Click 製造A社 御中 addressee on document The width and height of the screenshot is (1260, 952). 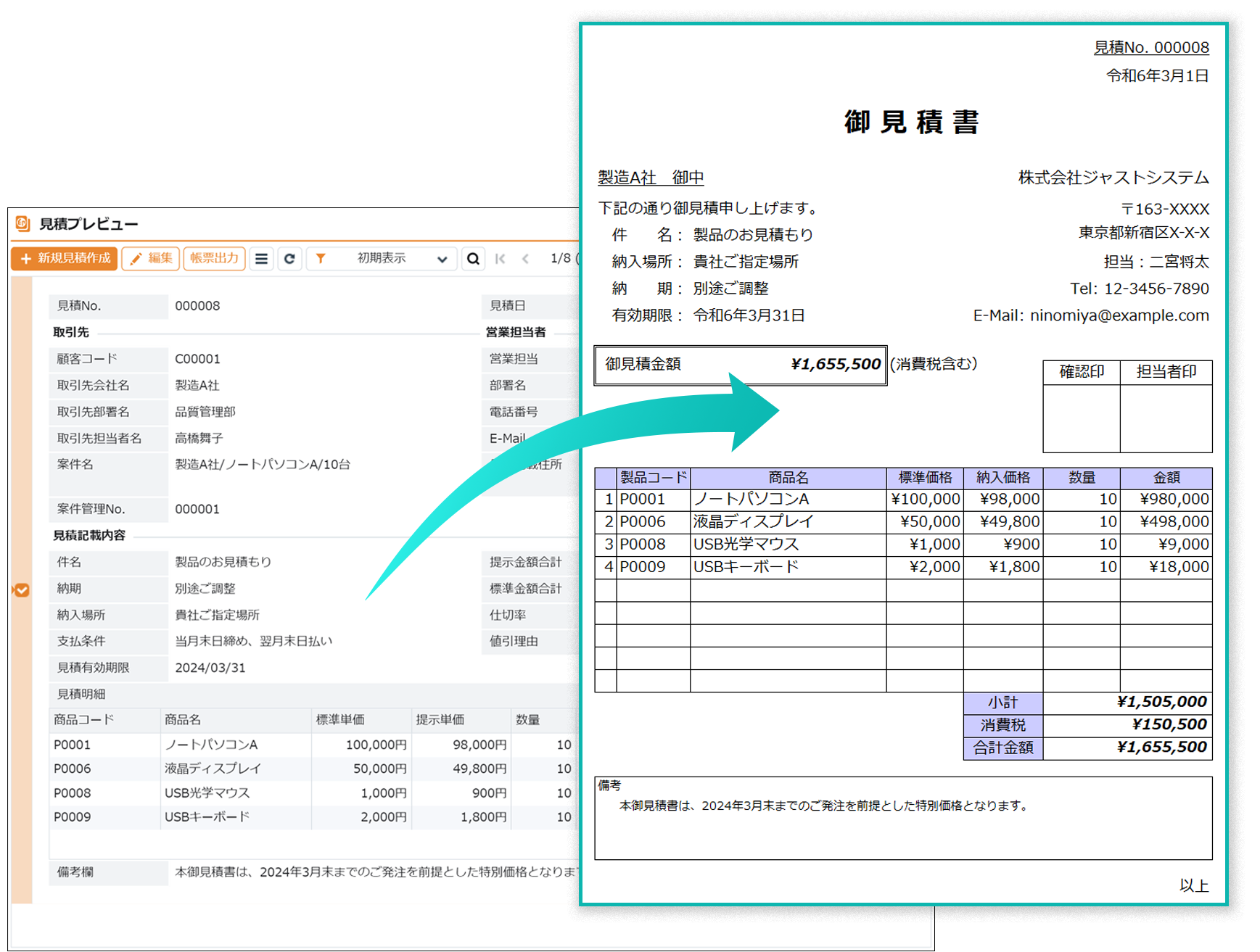(x=651, y=178)
